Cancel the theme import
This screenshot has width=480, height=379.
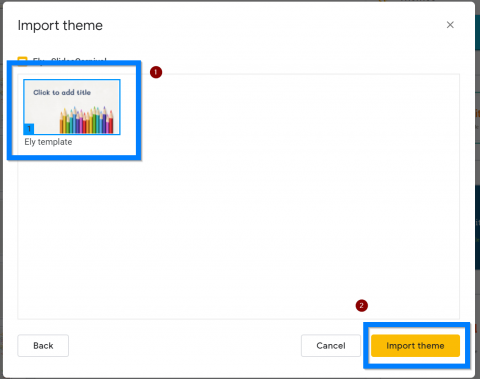tap(331, 346)
